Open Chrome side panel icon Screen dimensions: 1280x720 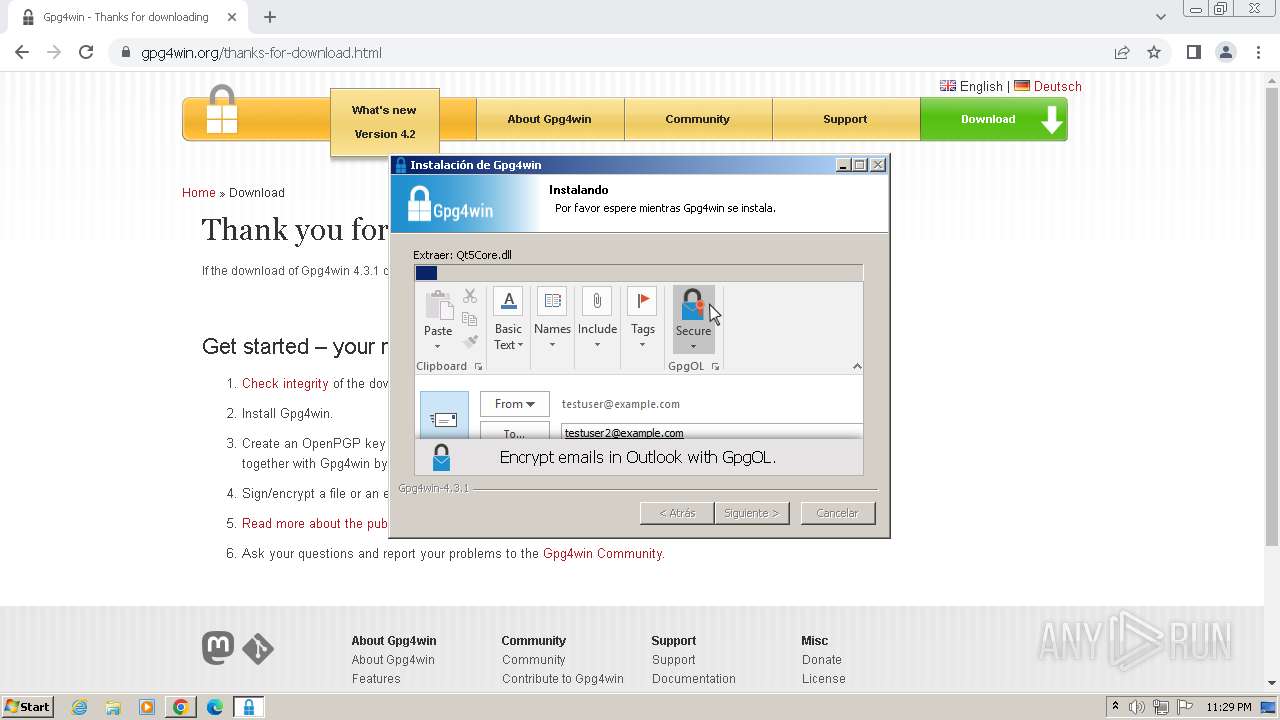click(1193, 53)
